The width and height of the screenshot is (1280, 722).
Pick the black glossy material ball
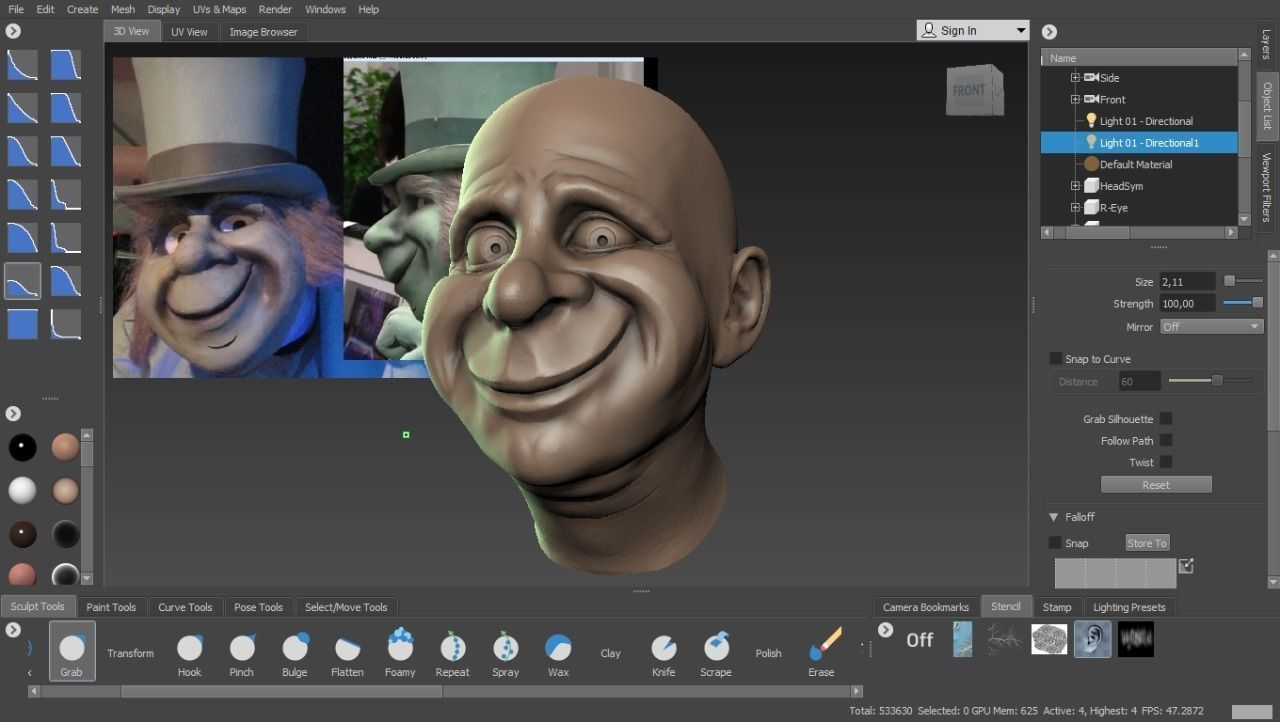click(22, 447)
